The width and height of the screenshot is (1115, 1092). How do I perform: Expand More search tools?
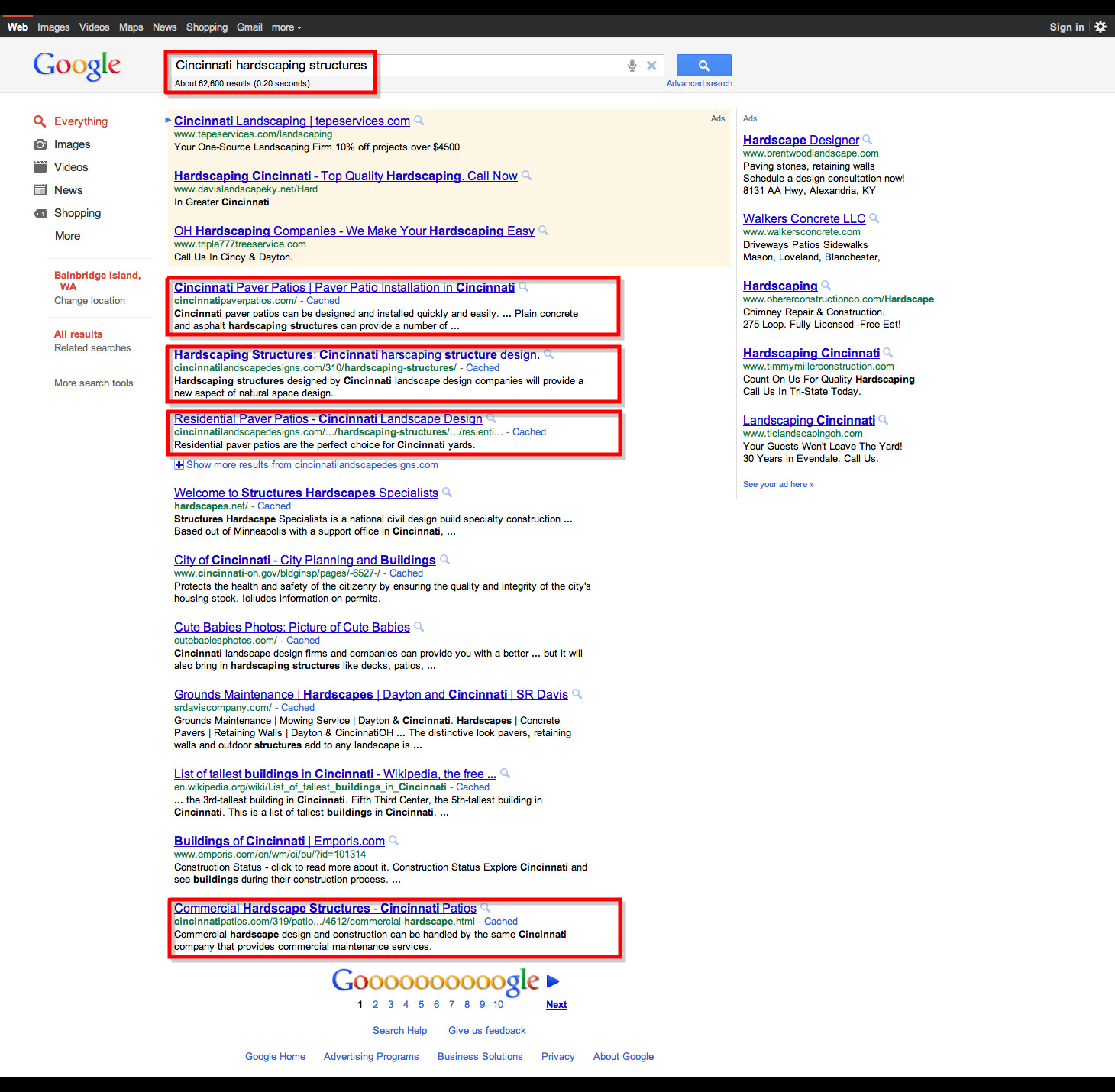[93, 383]
